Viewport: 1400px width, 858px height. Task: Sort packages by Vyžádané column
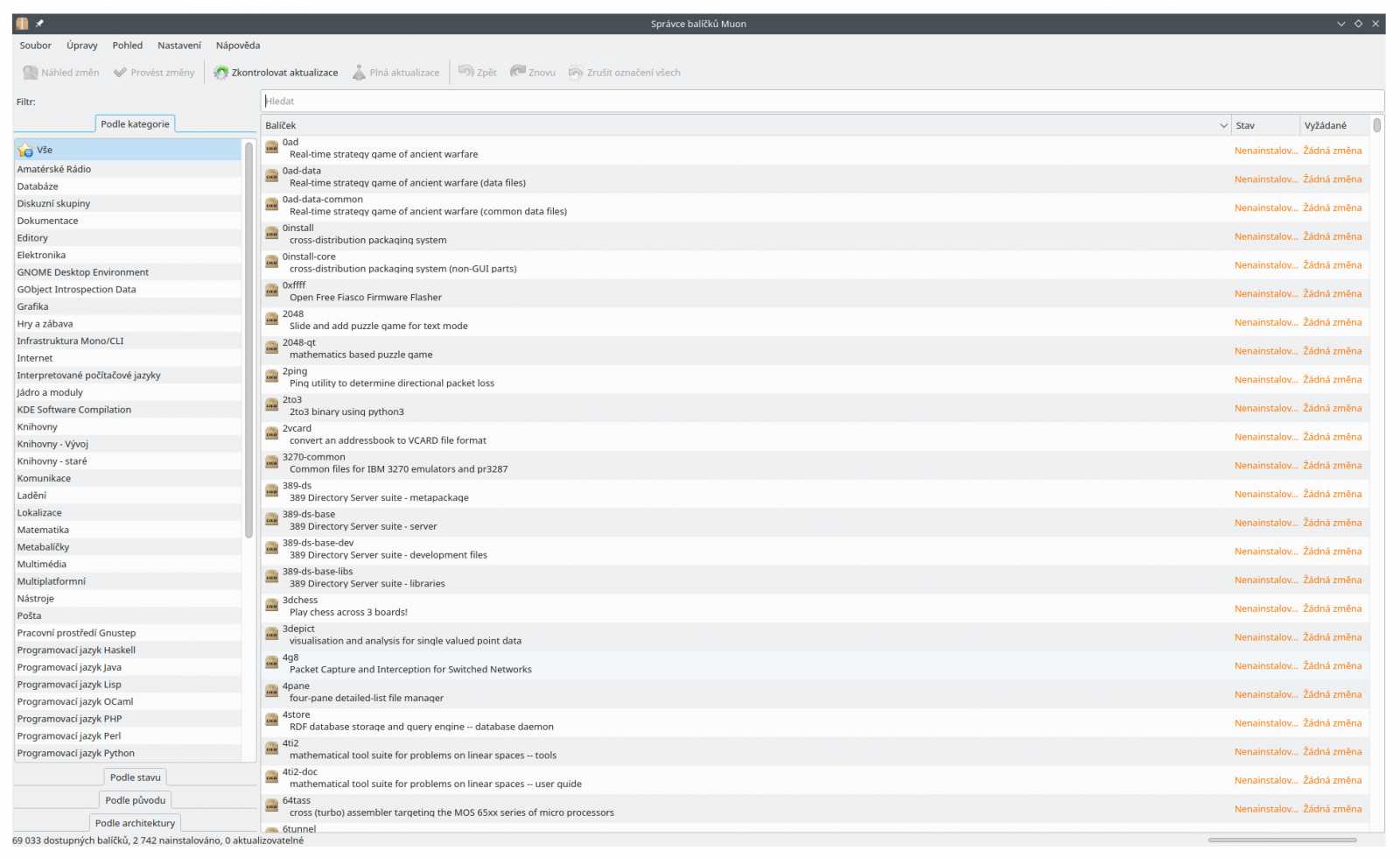pos(1334,126)
